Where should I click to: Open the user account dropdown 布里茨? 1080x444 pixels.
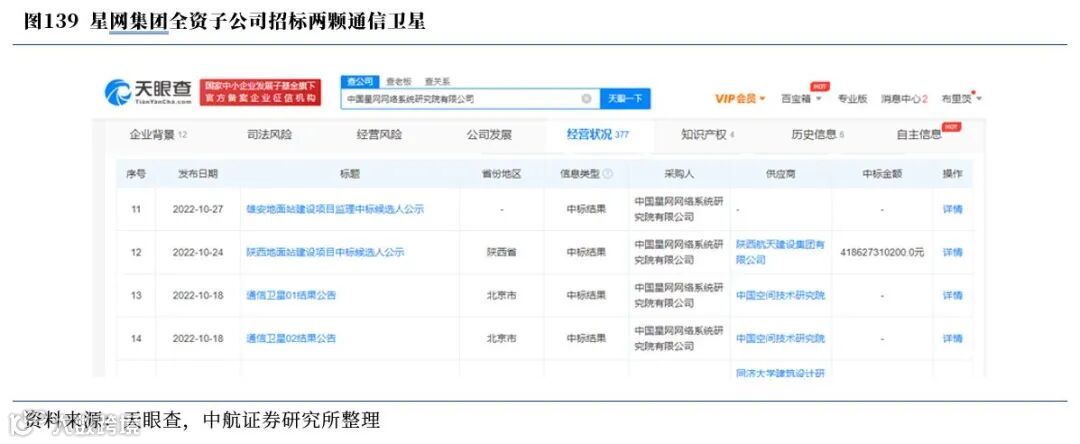pyautogui.click(x=962, y=99)
